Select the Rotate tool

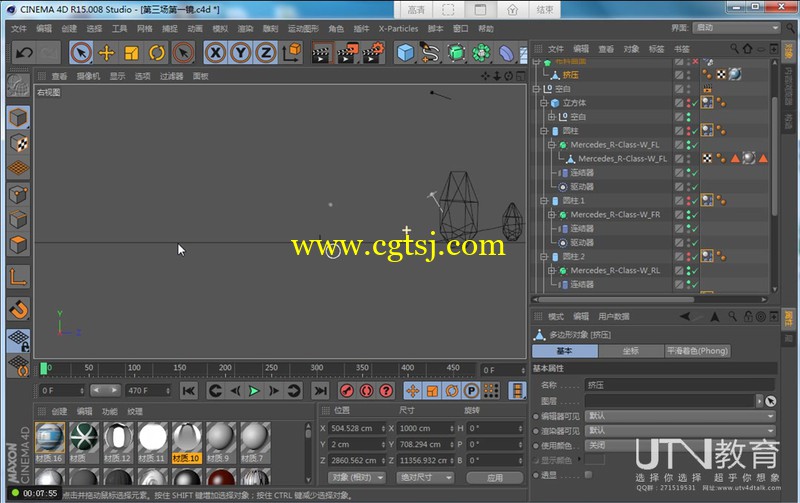pos(157,52)
